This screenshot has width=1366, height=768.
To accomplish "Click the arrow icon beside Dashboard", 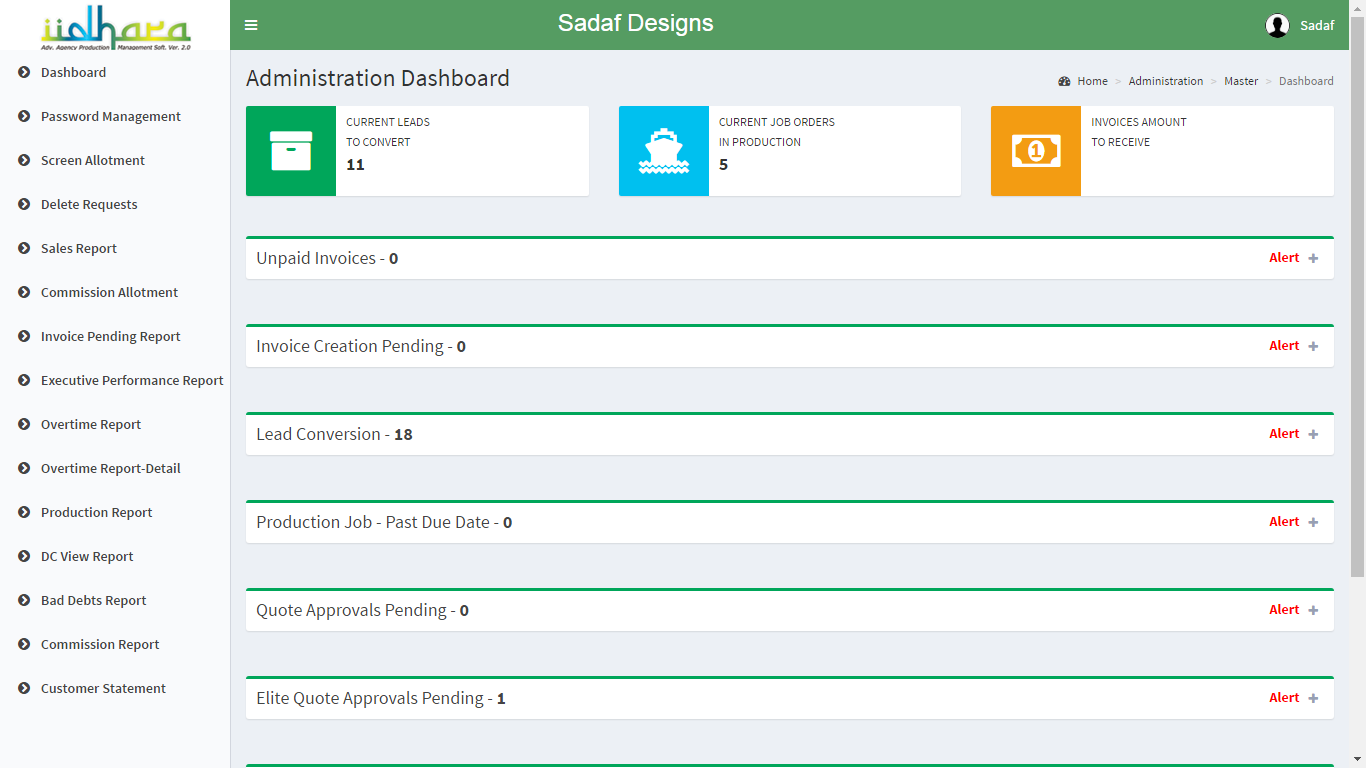I will click(24, 72).
